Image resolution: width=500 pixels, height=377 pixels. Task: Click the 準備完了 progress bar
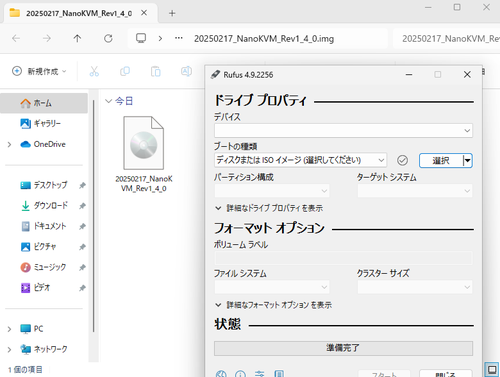point(343,348)
